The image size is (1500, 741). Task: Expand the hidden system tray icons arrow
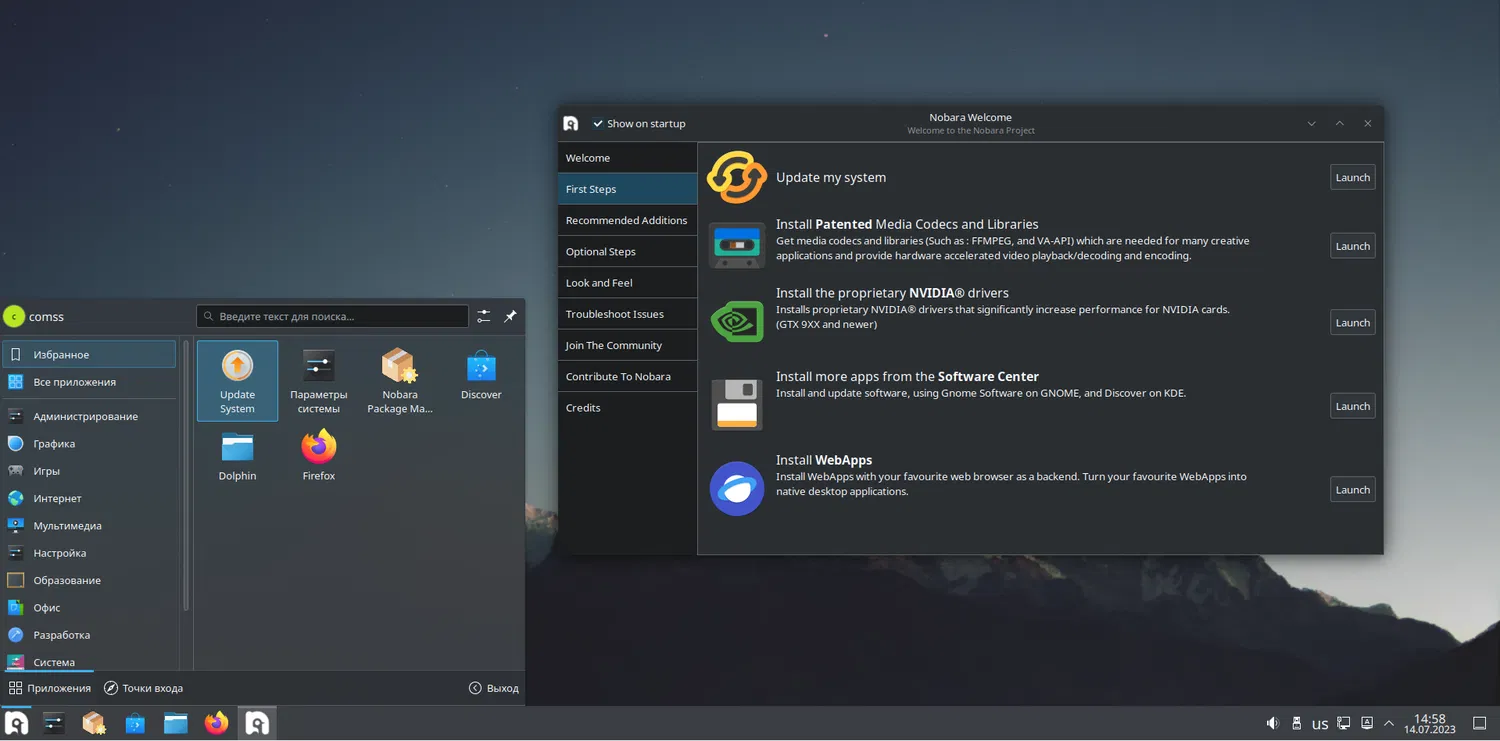(1390, 723)
